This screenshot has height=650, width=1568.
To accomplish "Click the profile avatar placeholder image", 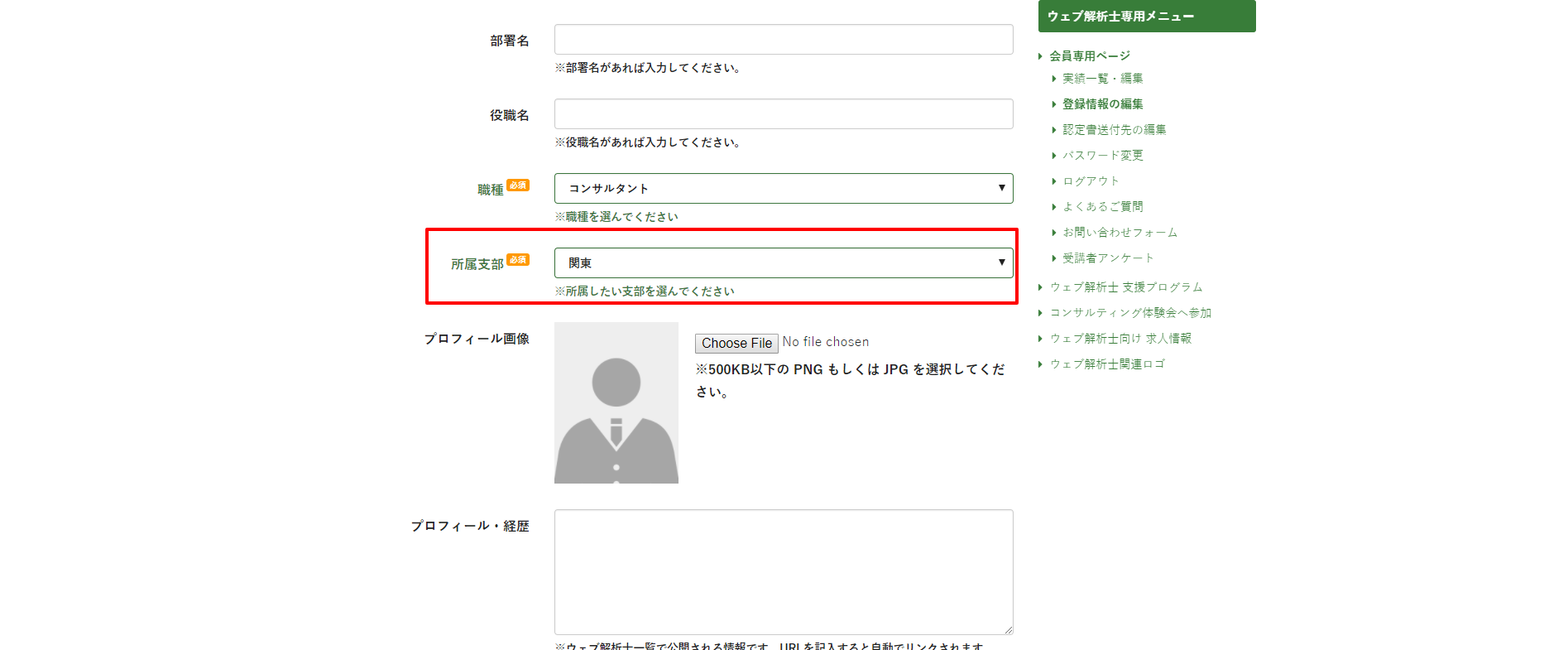I will click(x=616, y=403).
